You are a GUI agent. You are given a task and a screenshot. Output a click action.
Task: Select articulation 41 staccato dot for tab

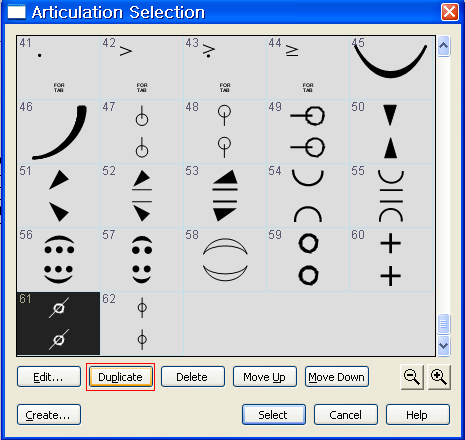(x=59, y=68)
